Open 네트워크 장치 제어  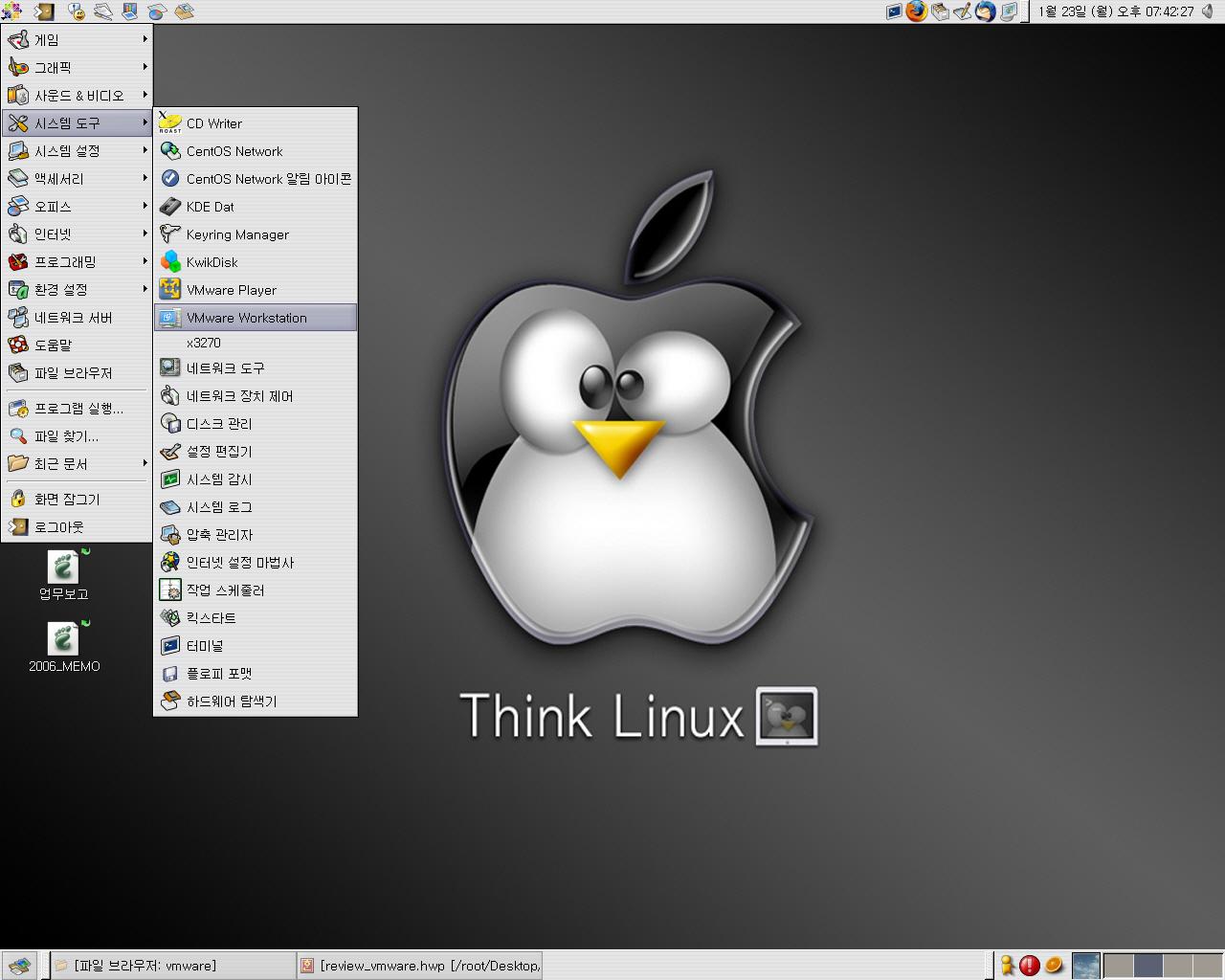coord(256,395)
